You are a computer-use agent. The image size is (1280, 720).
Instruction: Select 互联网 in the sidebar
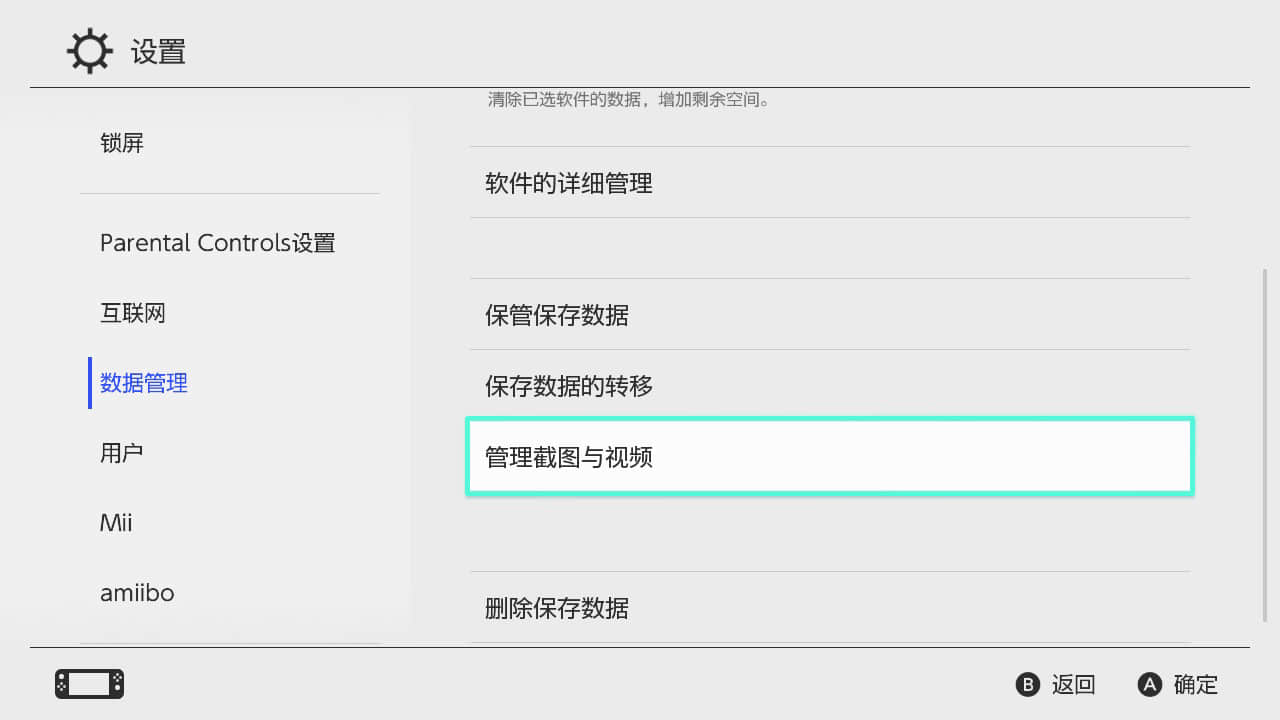[x=132, y=313]
